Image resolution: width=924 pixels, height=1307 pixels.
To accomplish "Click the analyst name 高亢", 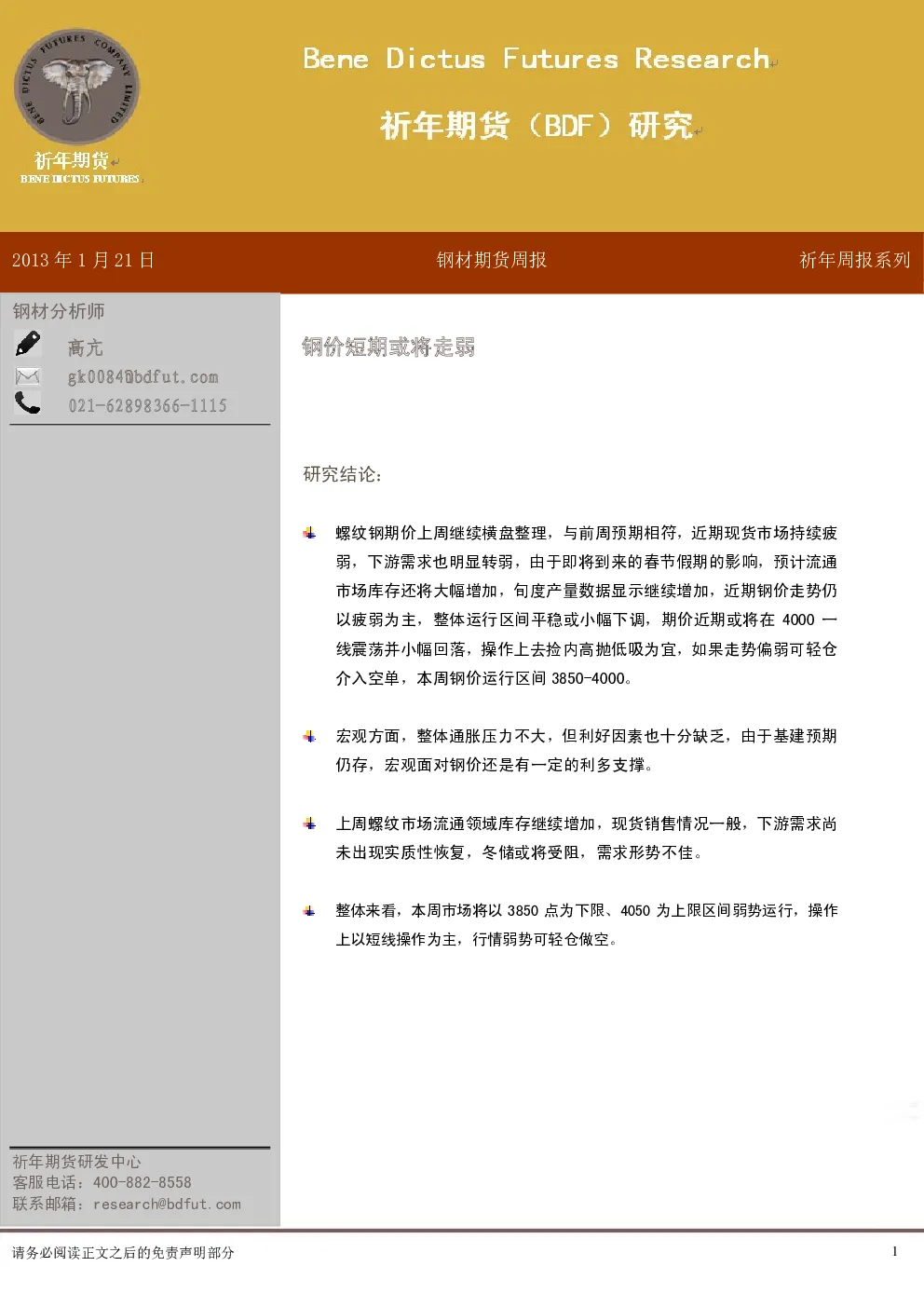I will [x=85, y=348].
